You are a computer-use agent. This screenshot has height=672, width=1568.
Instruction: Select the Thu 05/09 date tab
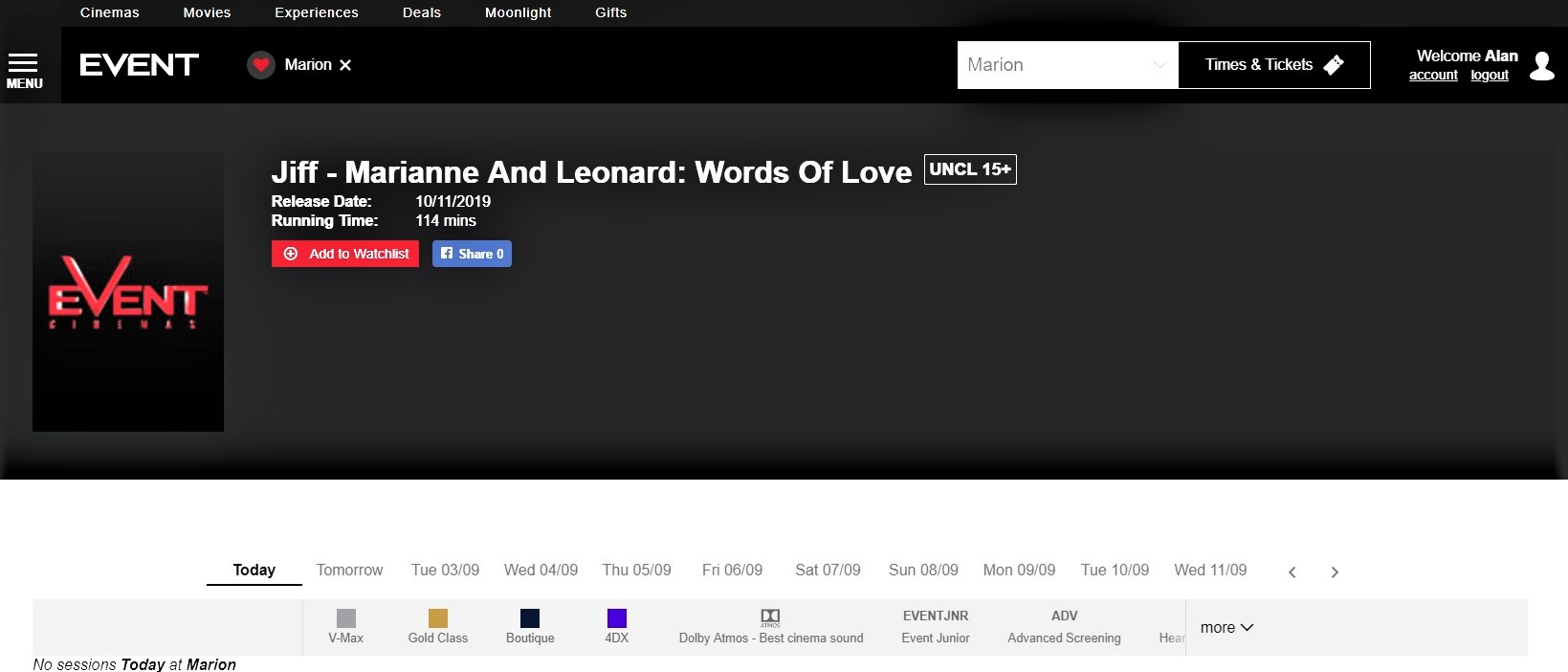(x=637, y=571)
